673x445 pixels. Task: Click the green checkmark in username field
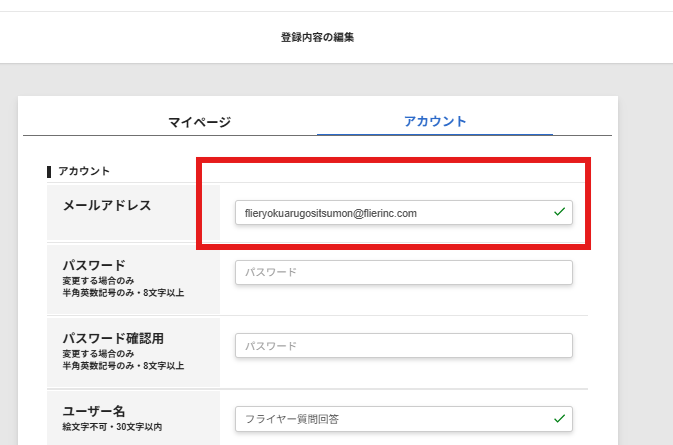559,418
